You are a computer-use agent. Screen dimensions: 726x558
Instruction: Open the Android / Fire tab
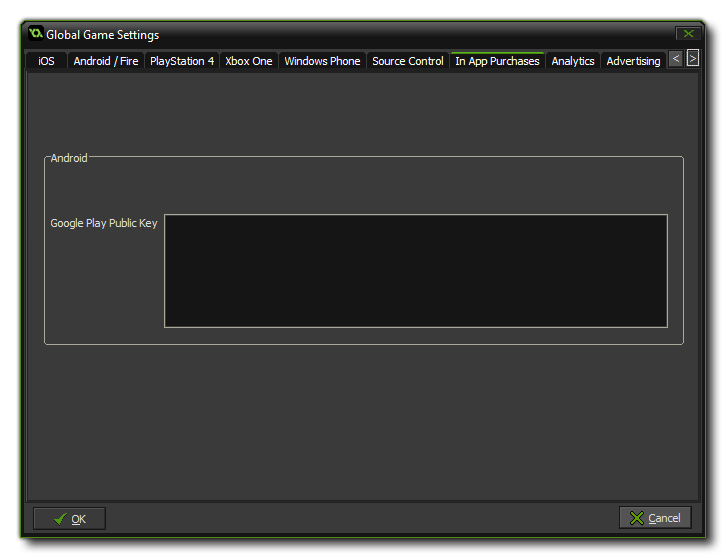(x=106, y=61)
